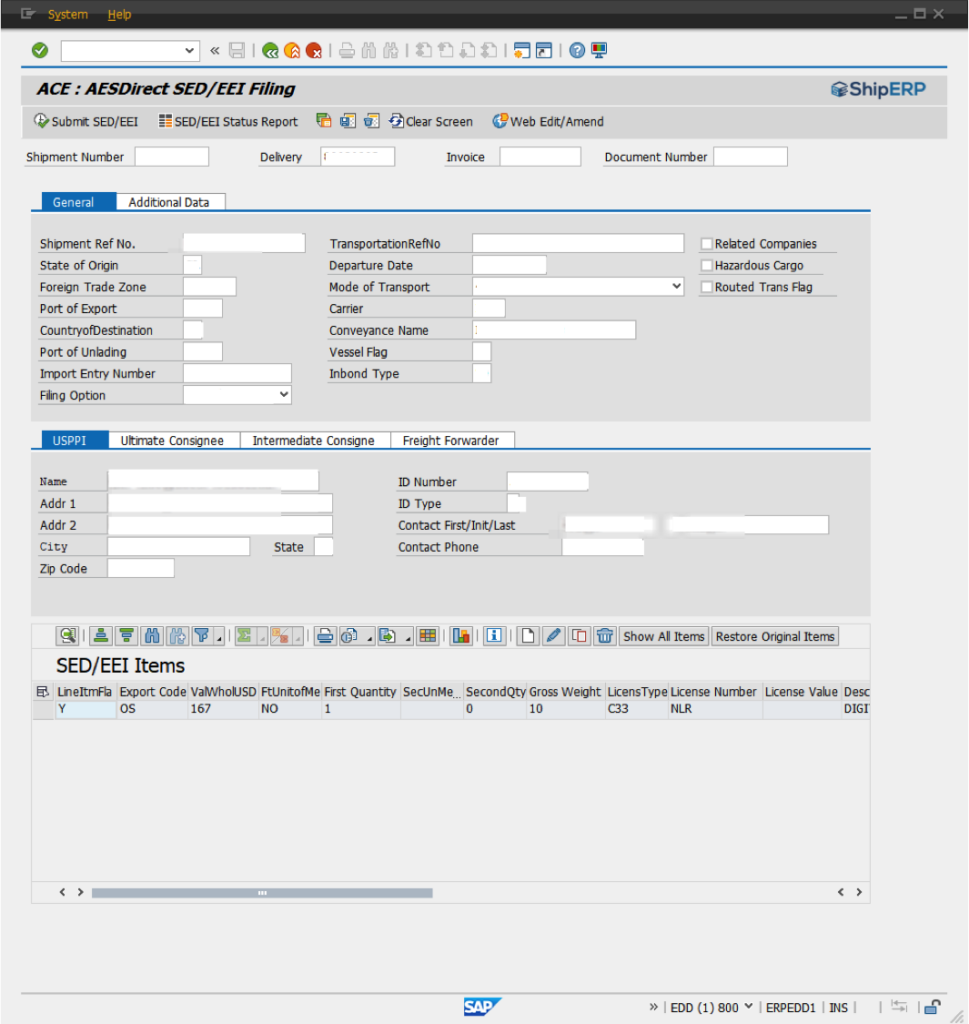Click the far-right scroll arrow under the items grid
Image resolution: width=969 pixels, height=1024 pixels.
coord(859,892)
